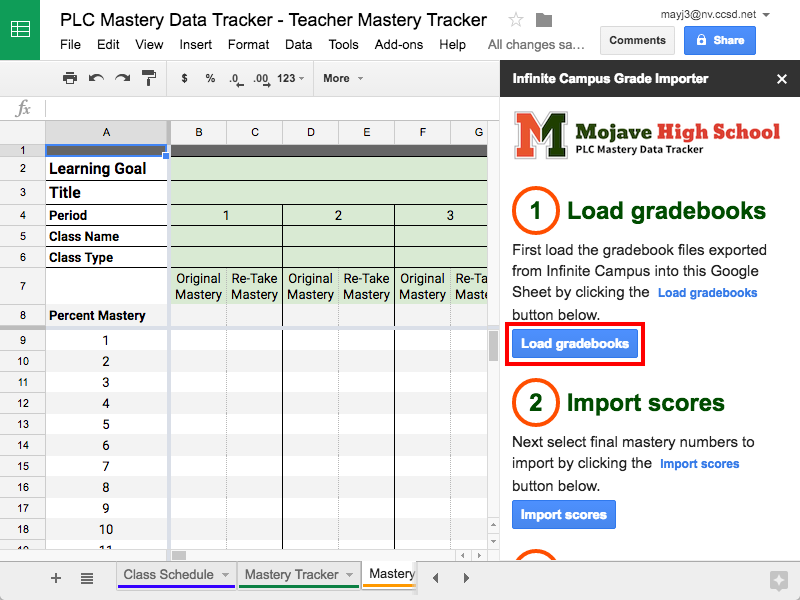Click the vertical scrollbar thumb

493,346
